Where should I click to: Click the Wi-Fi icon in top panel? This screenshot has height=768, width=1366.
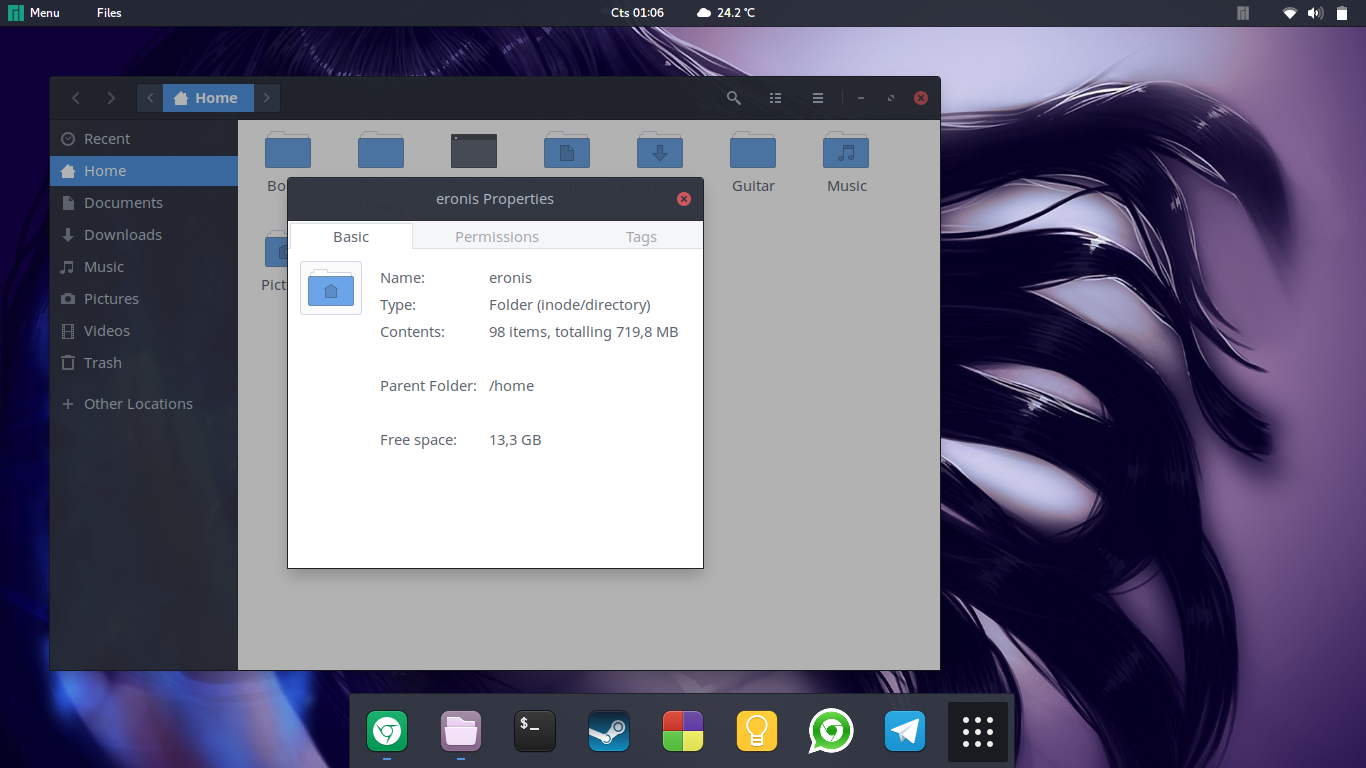pos(1290,13)
